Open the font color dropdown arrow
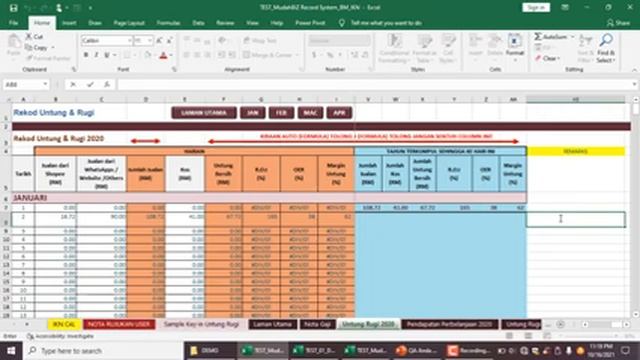Image resolution: width=640 pixels, height=360 pixels. [x=171, y=55]
